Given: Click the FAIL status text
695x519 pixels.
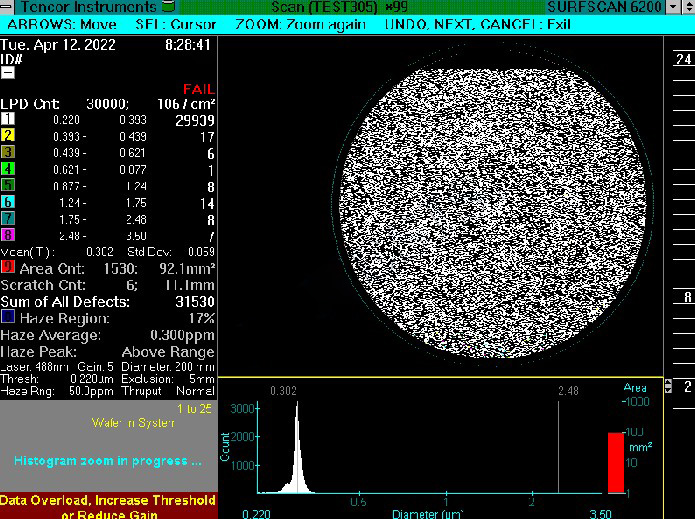Looking at the screenshot, I should [x=198, y=89].
